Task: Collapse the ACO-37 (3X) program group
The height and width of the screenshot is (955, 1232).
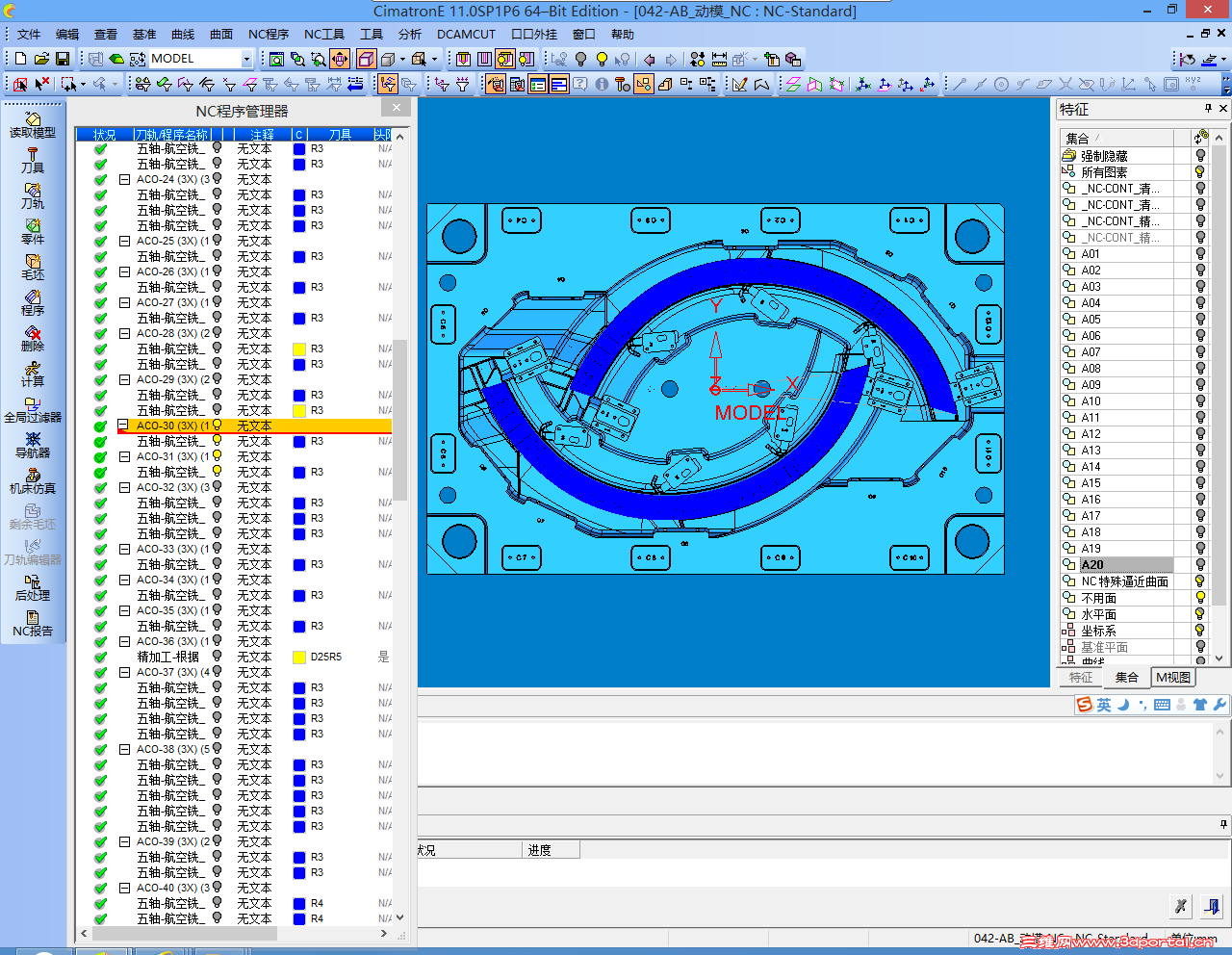Action: point(124,672)
